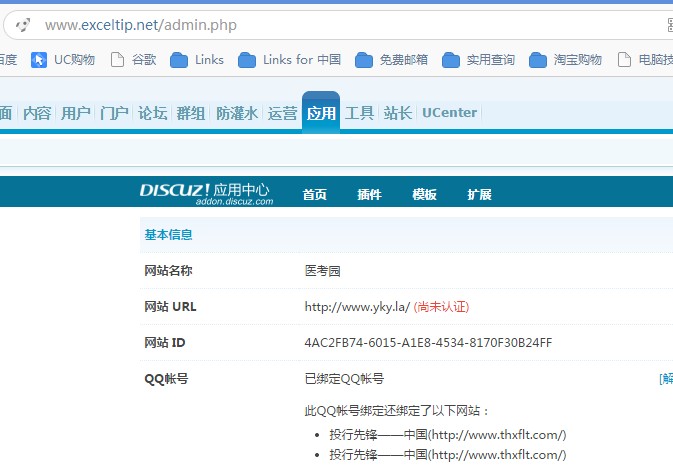Go to 扩展 in 应用中心 nav
Image resolution: width=673 pixels, height=473 pixels.
pos(479,194)
